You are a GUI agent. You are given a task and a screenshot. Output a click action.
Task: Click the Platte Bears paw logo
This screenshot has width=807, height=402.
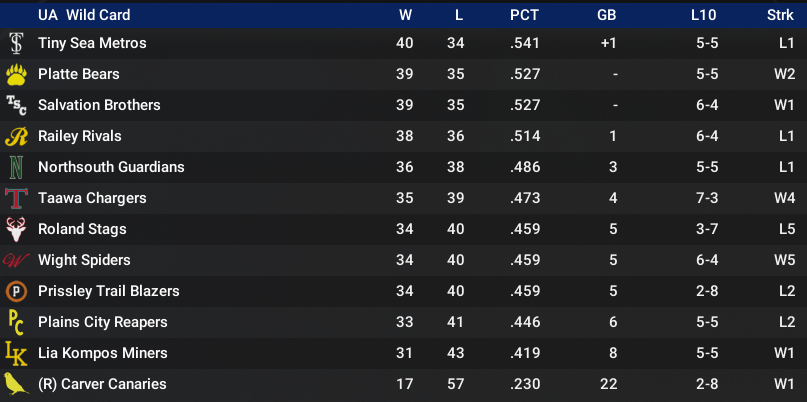[x=16, y=74]
